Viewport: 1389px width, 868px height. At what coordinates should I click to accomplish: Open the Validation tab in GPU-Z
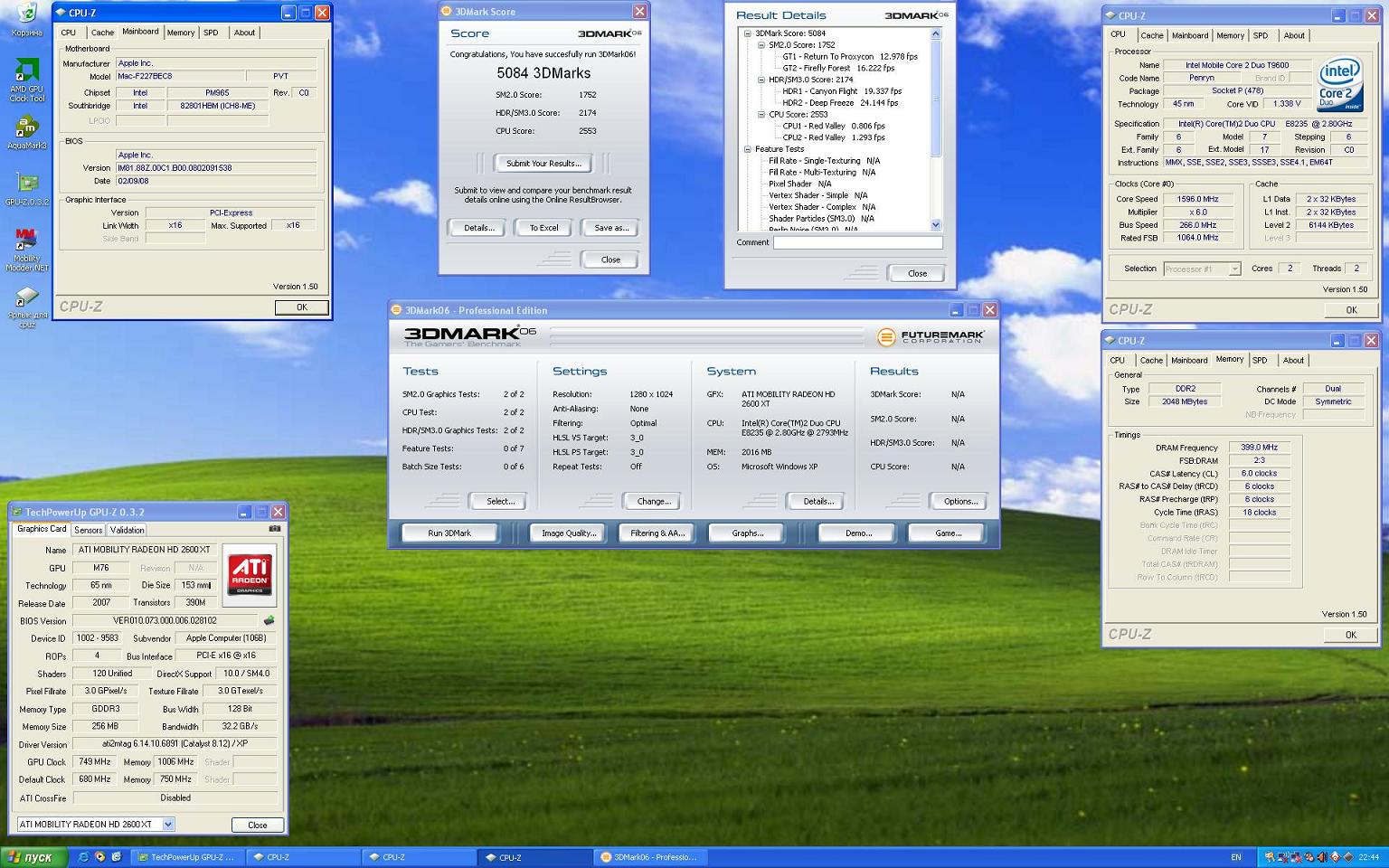coord(127,530)
